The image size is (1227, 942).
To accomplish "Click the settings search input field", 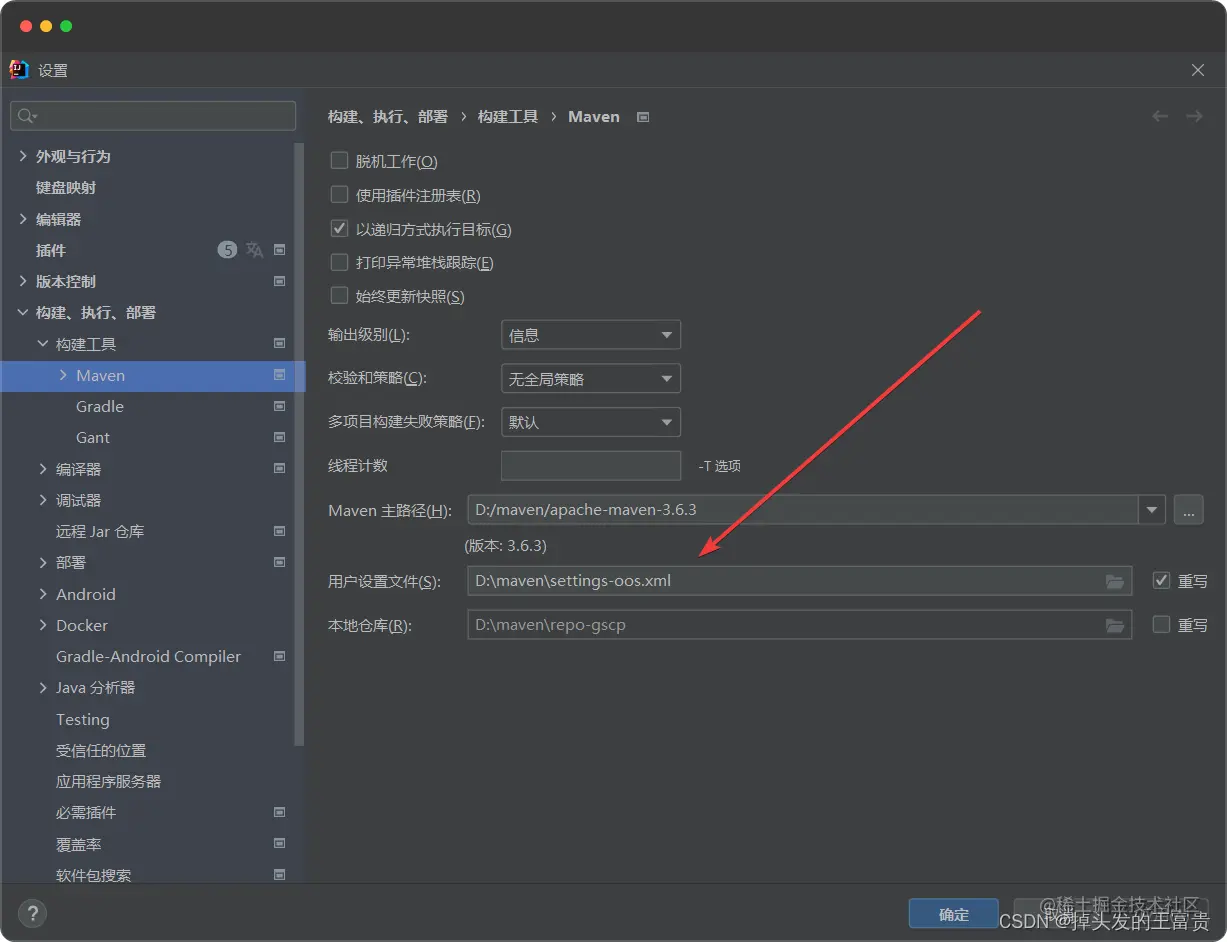I will point(153,116).
